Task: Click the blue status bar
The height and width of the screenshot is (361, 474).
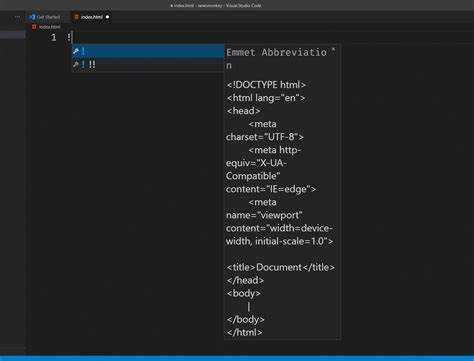Action: point(237,358)
